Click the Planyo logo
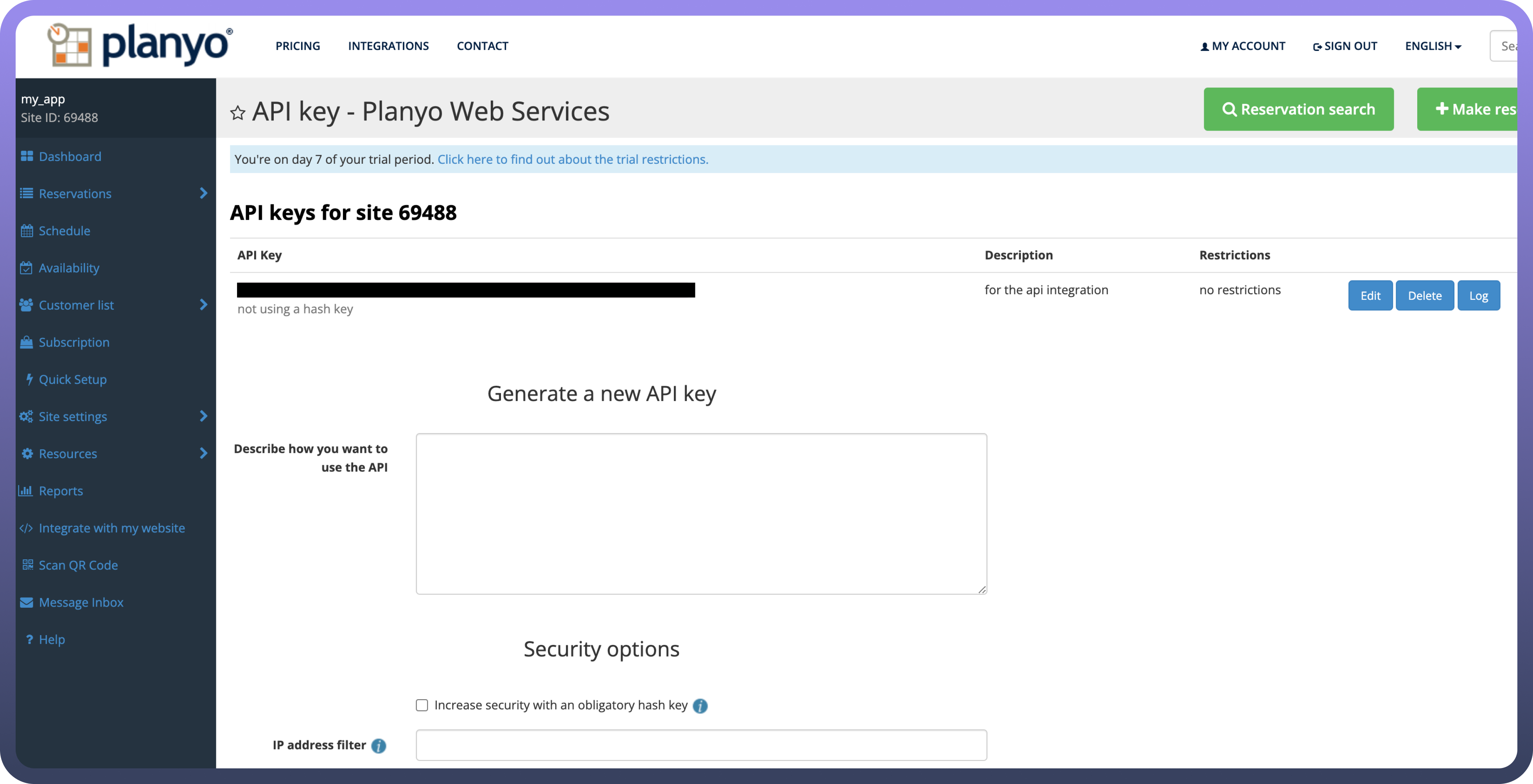This screenshot has width=1533, height=784. click(x=140, y=46)
